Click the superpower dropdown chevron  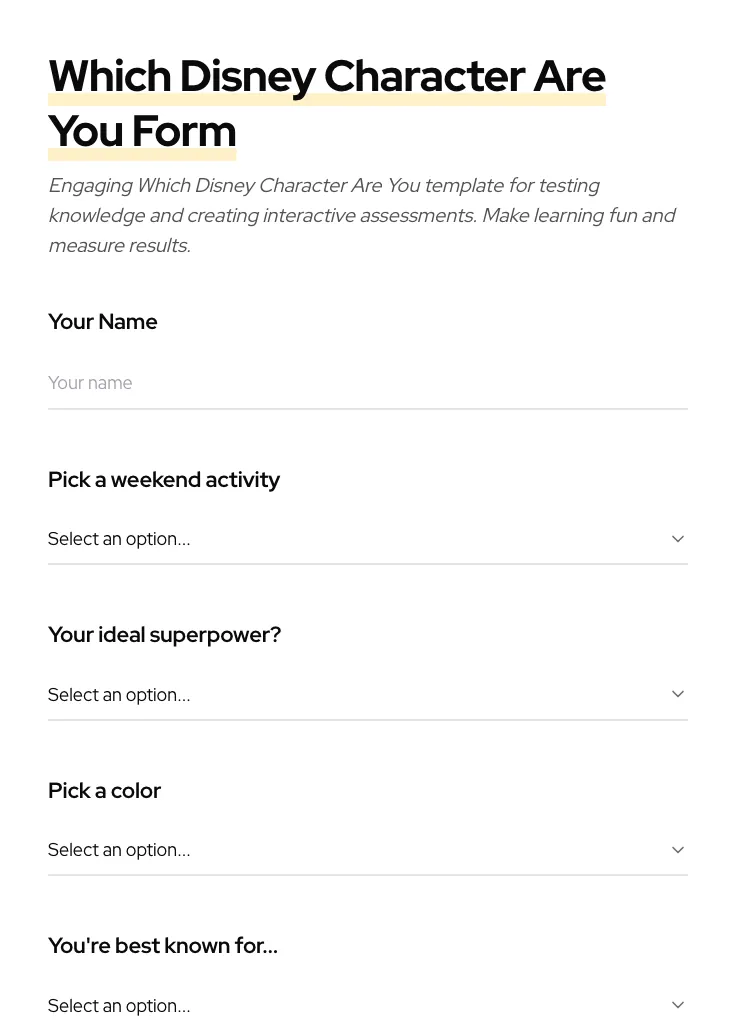coord(678,693)
